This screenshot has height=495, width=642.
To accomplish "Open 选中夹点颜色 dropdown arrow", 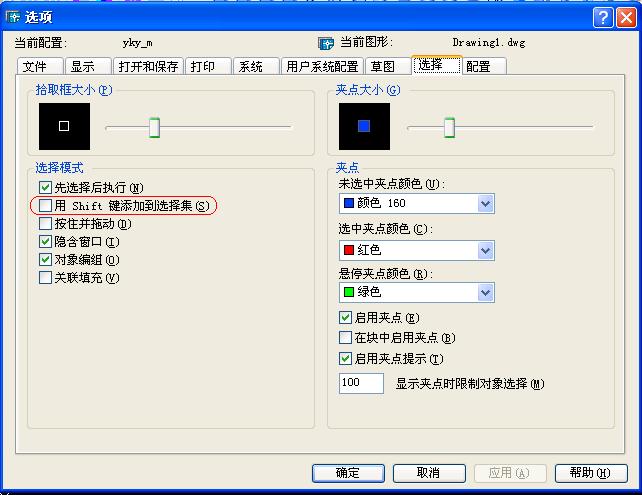I will tap(486, 250).
